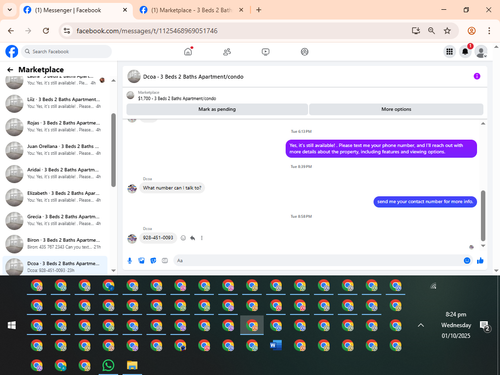Open Word from the taskbar
Image resolution: width=500 pixels, height=375 pixels.
276,345
